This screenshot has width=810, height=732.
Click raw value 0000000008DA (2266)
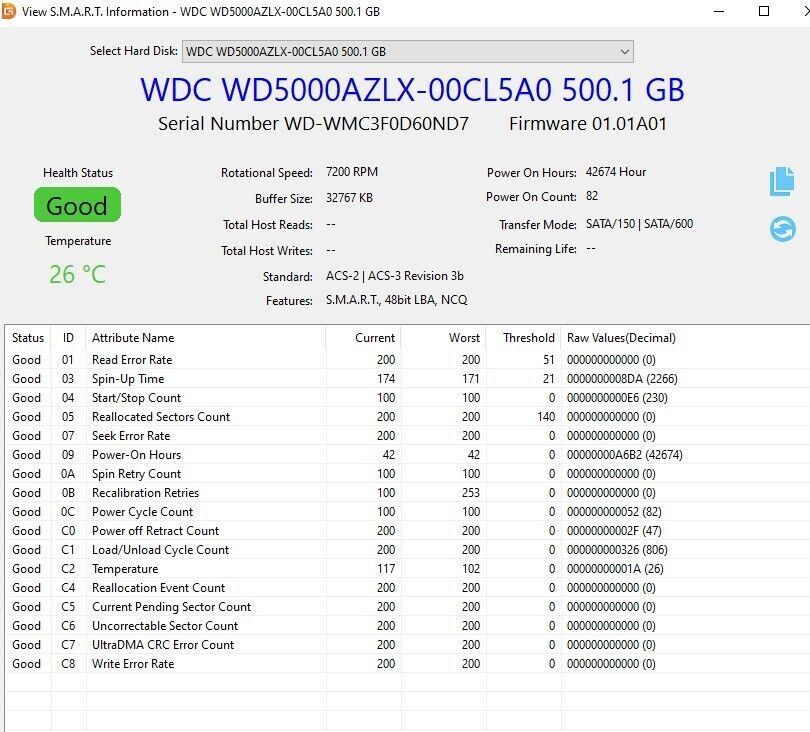(622, 379)
